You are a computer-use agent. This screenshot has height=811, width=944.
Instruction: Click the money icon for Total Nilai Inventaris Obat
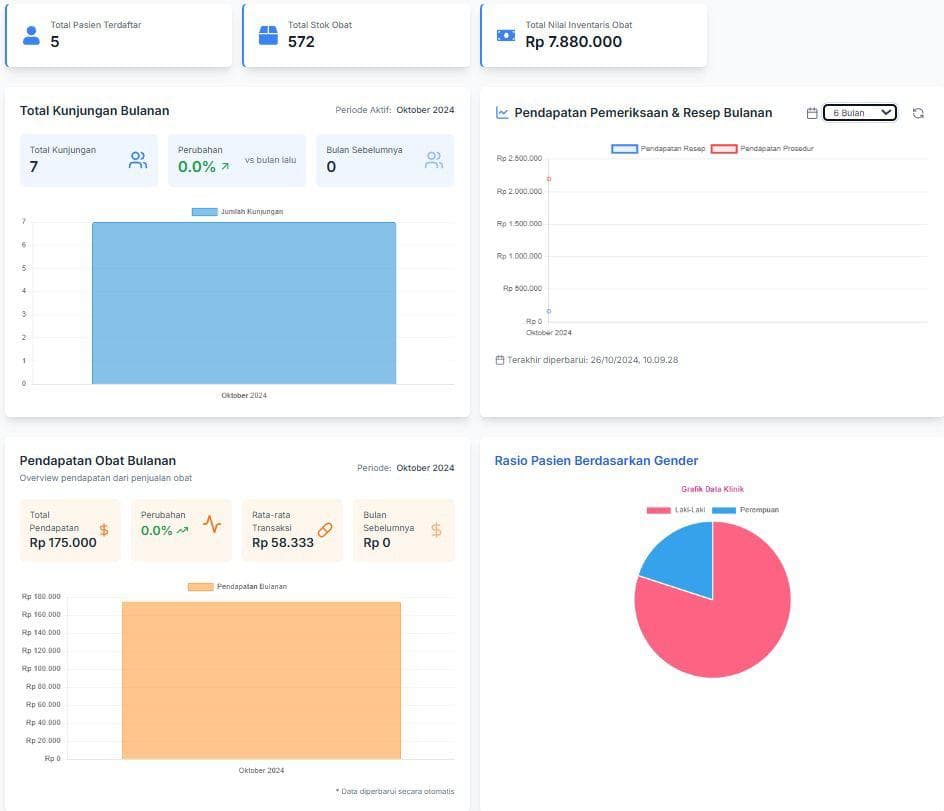[506, 35]
